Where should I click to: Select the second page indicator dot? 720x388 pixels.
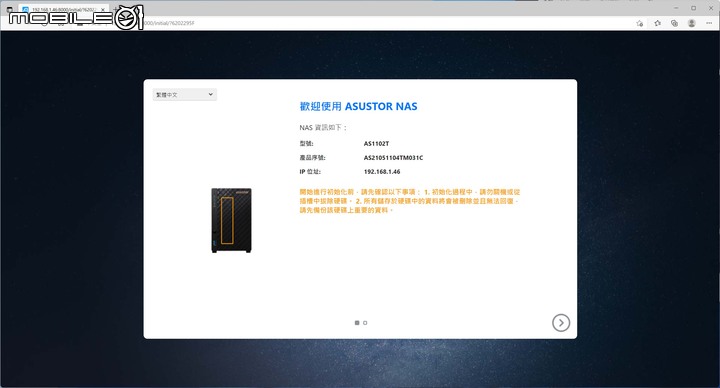[365, 323]
